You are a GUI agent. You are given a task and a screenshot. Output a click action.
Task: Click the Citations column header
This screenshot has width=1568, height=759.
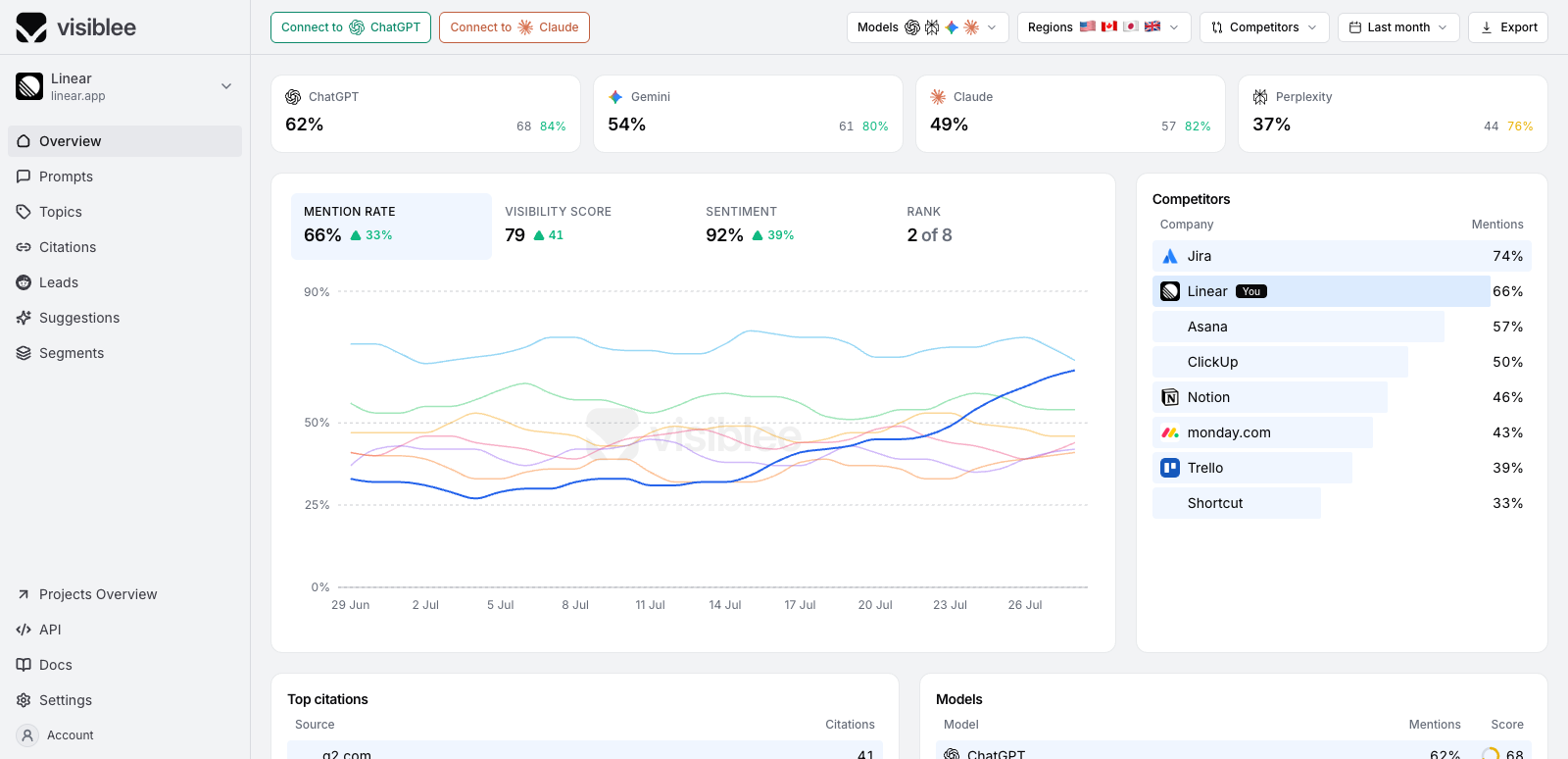tap(850, 725)
